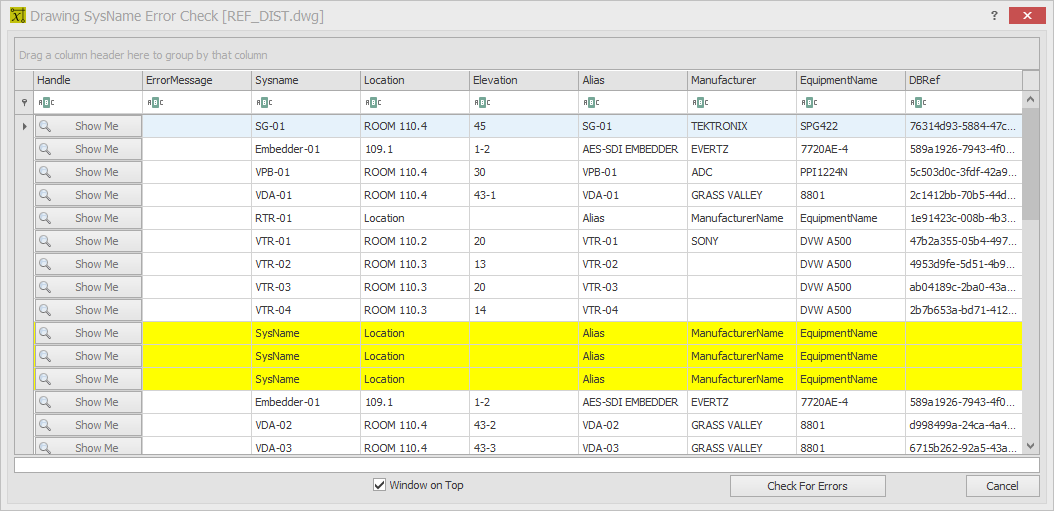
Task: Click the Handle column filter condition icon
Action: pos(46,103)
